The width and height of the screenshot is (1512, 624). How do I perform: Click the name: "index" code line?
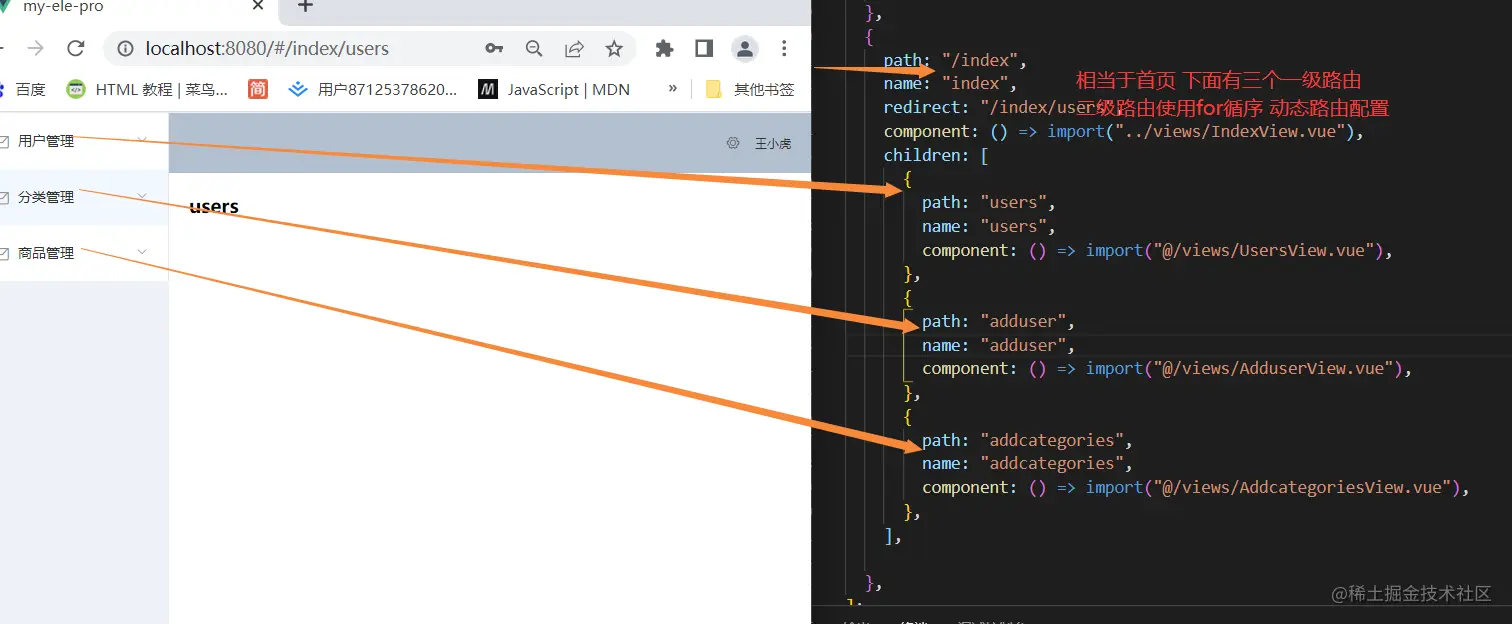[950, 84]
